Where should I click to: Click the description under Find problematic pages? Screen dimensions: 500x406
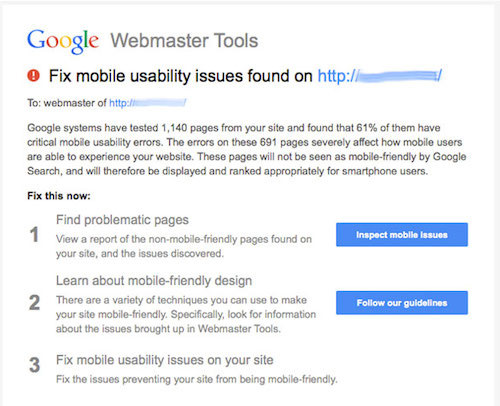click(x=184, y=246)
